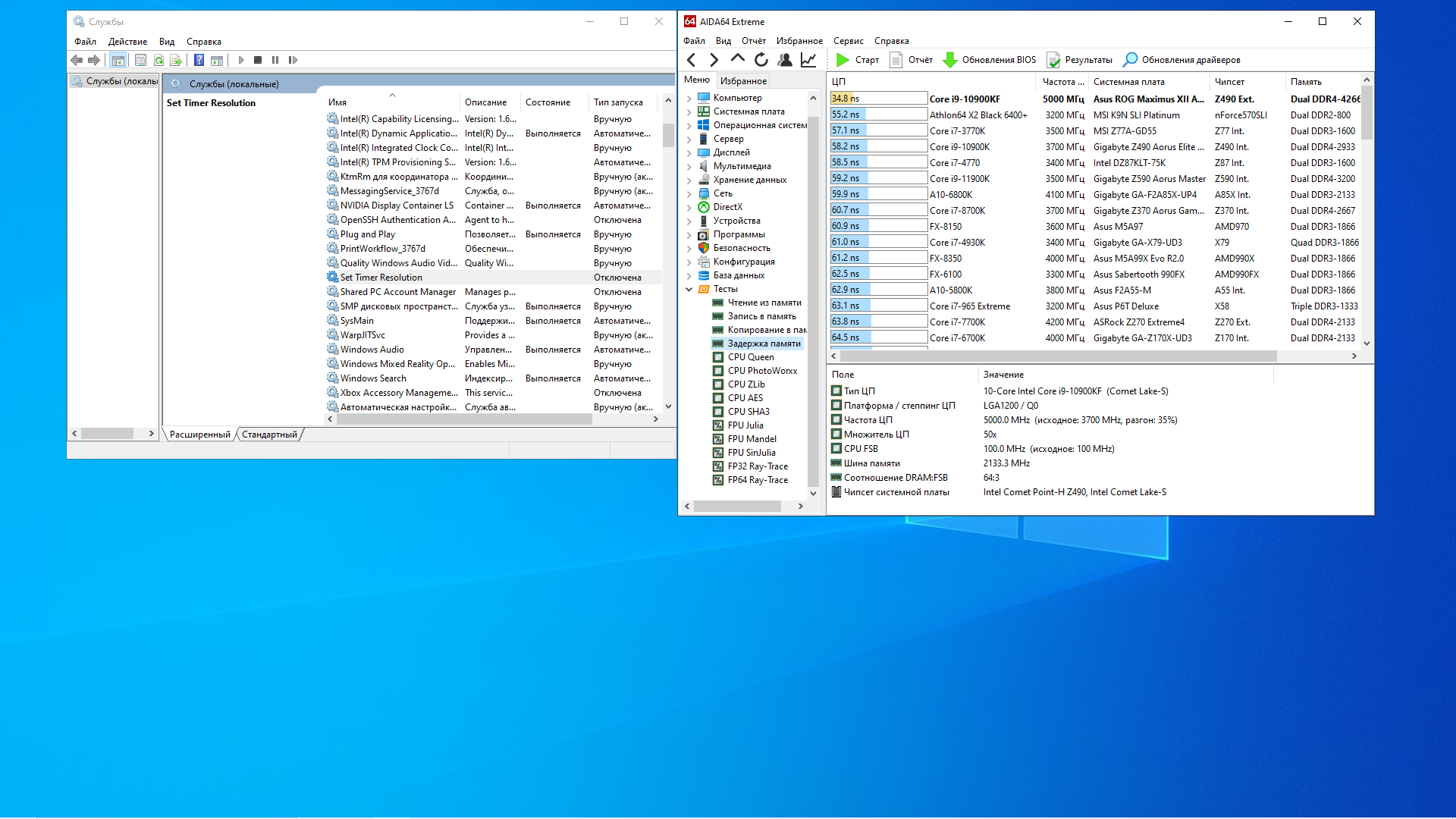Screen dimensions: 1456x819
Task: Click the Restart service icon
Action: coord(293,60)
